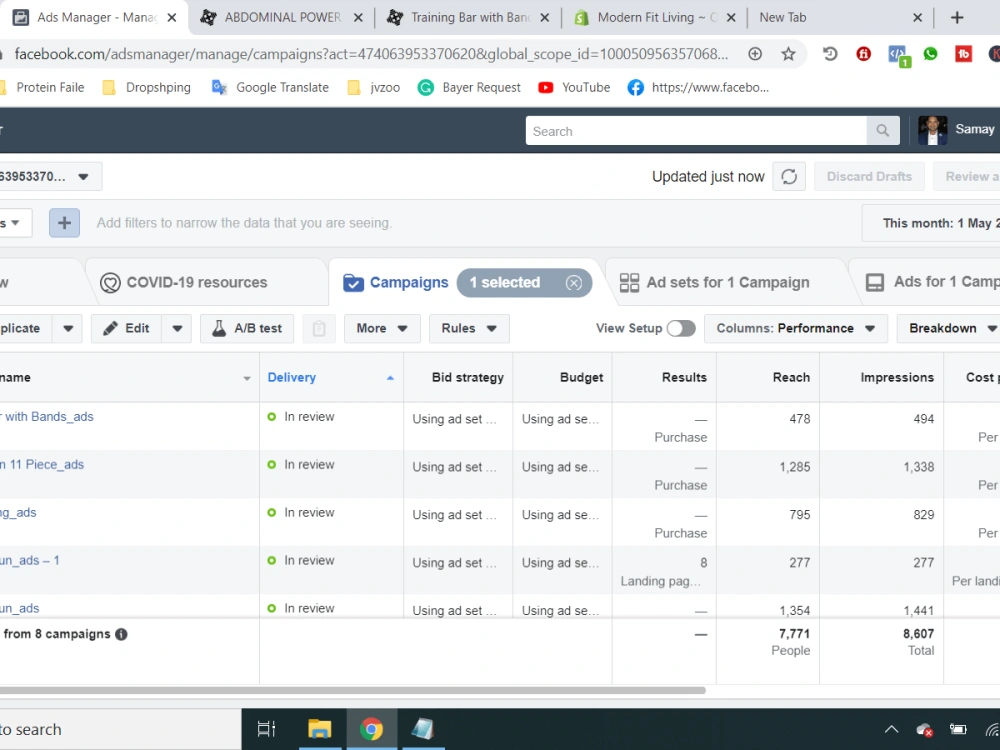Open the Facebook URL bookmark
Image resolution: width=1000 pixels, height=750 pixels.
[698, 87]
